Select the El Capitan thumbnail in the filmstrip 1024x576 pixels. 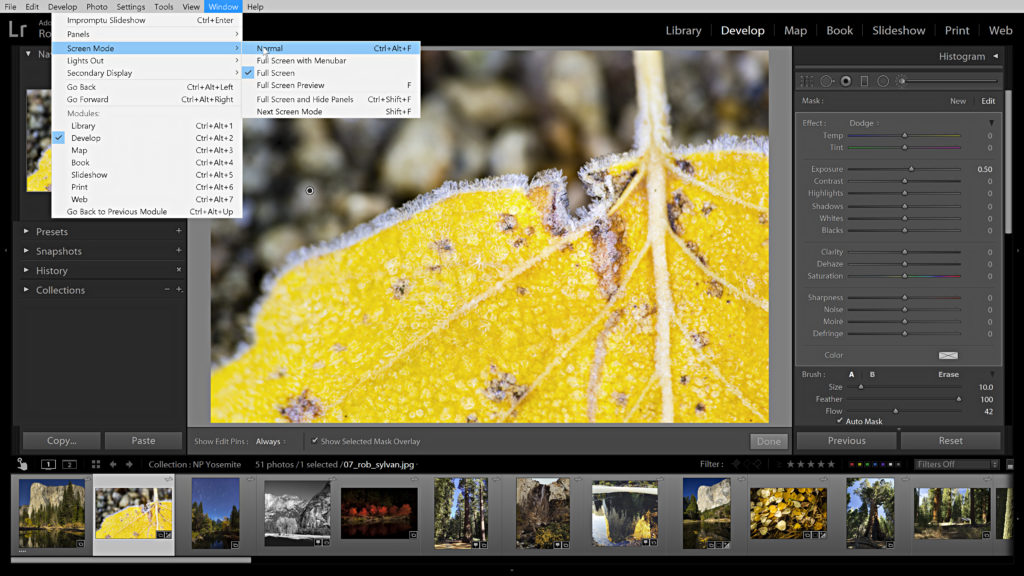click(50, 512)
